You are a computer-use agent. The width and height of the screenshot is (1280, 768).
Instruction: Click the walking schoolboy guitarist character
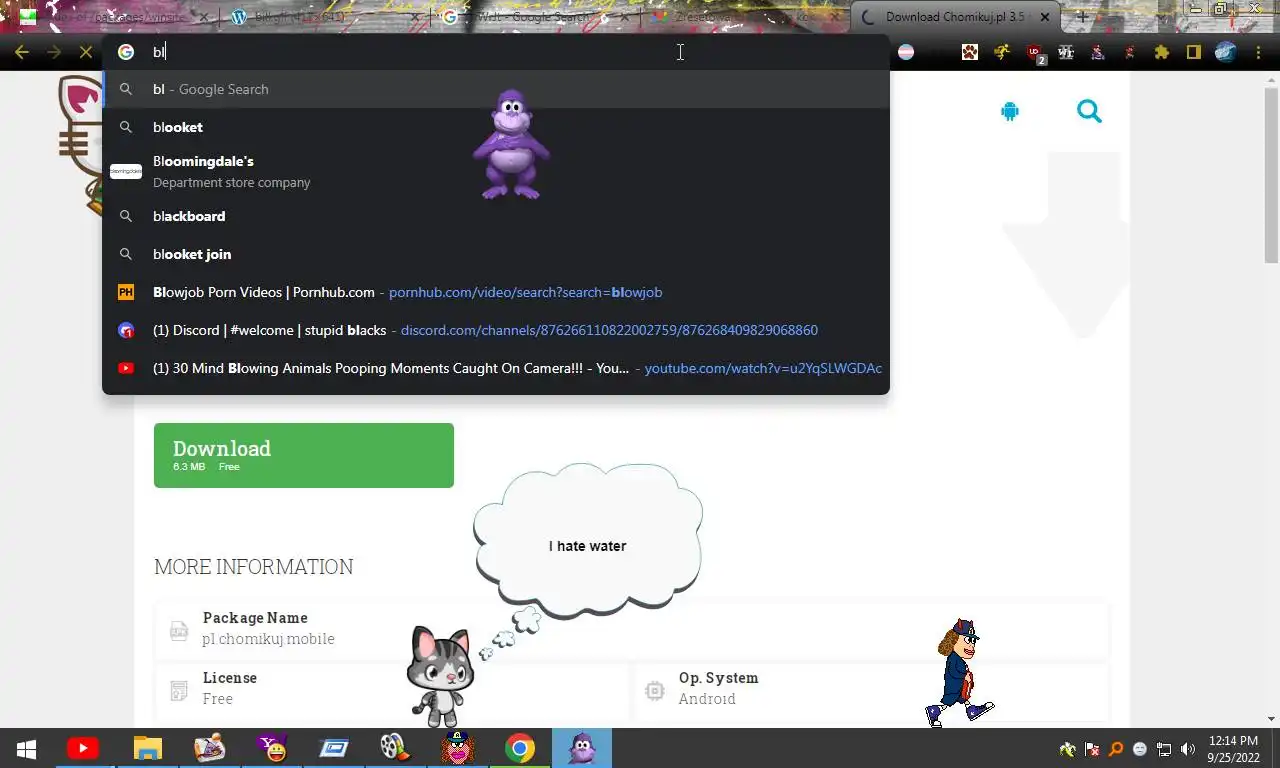click(x=959, y=672)
